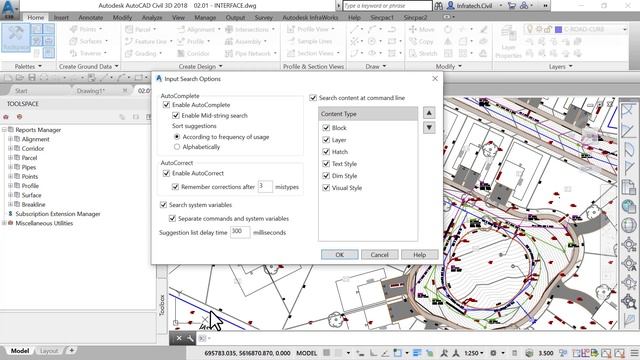Click the mistypes count input field

[265, 187]
